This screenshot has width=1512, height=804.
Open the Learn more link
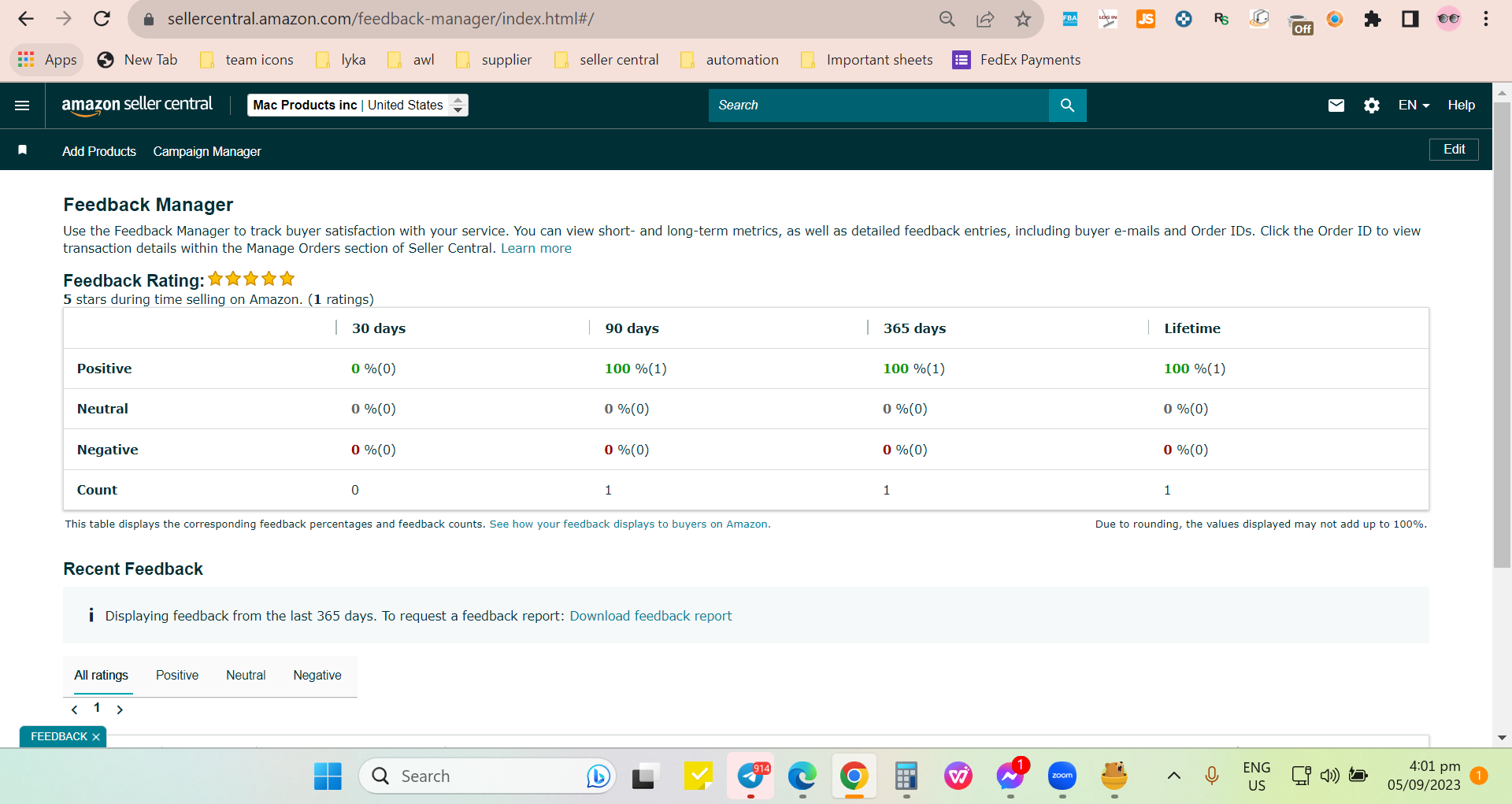(x=536, y=249)
